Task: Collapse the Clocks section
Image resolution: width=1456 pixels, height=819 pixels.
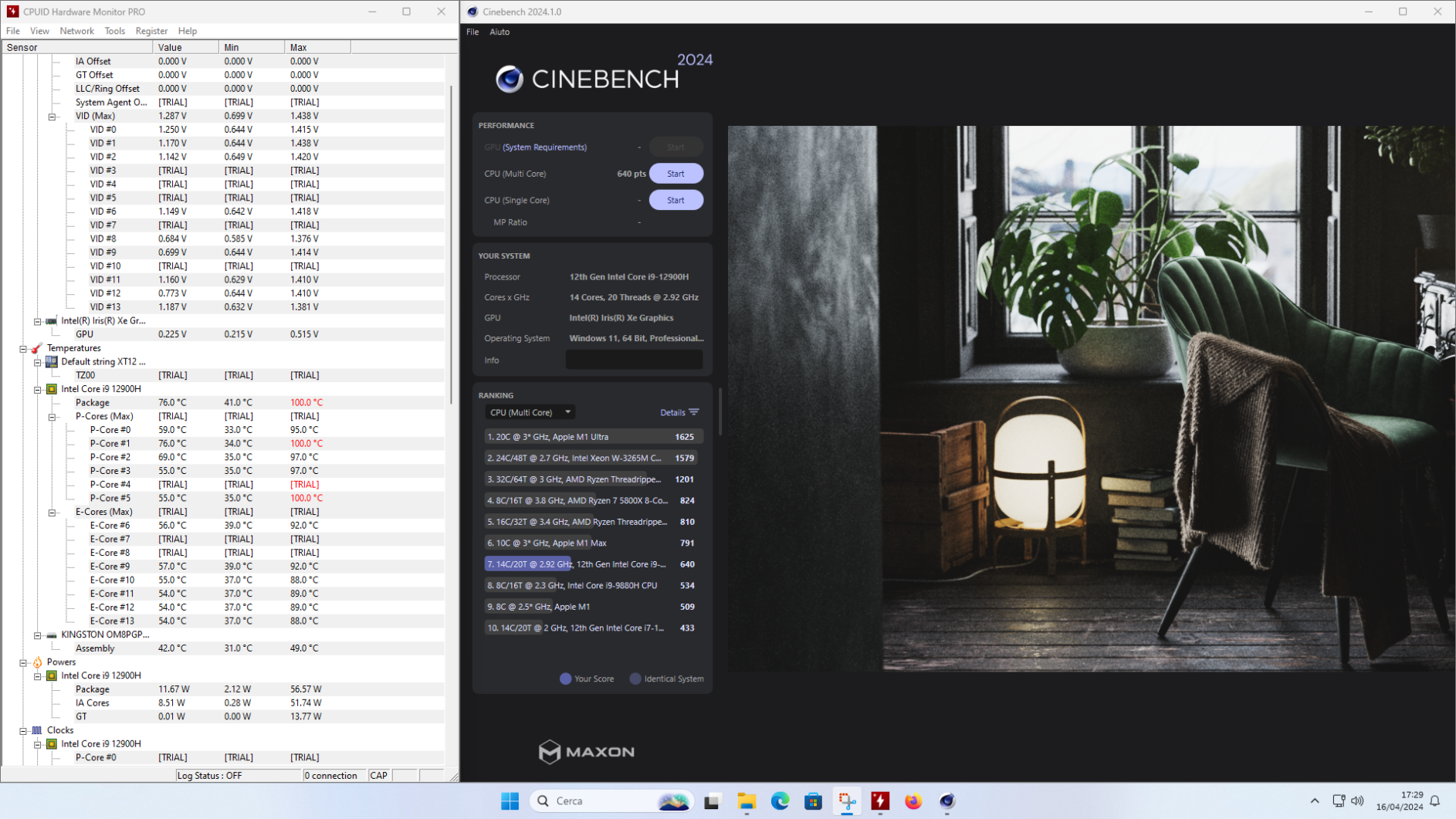Action: [23, 731]
